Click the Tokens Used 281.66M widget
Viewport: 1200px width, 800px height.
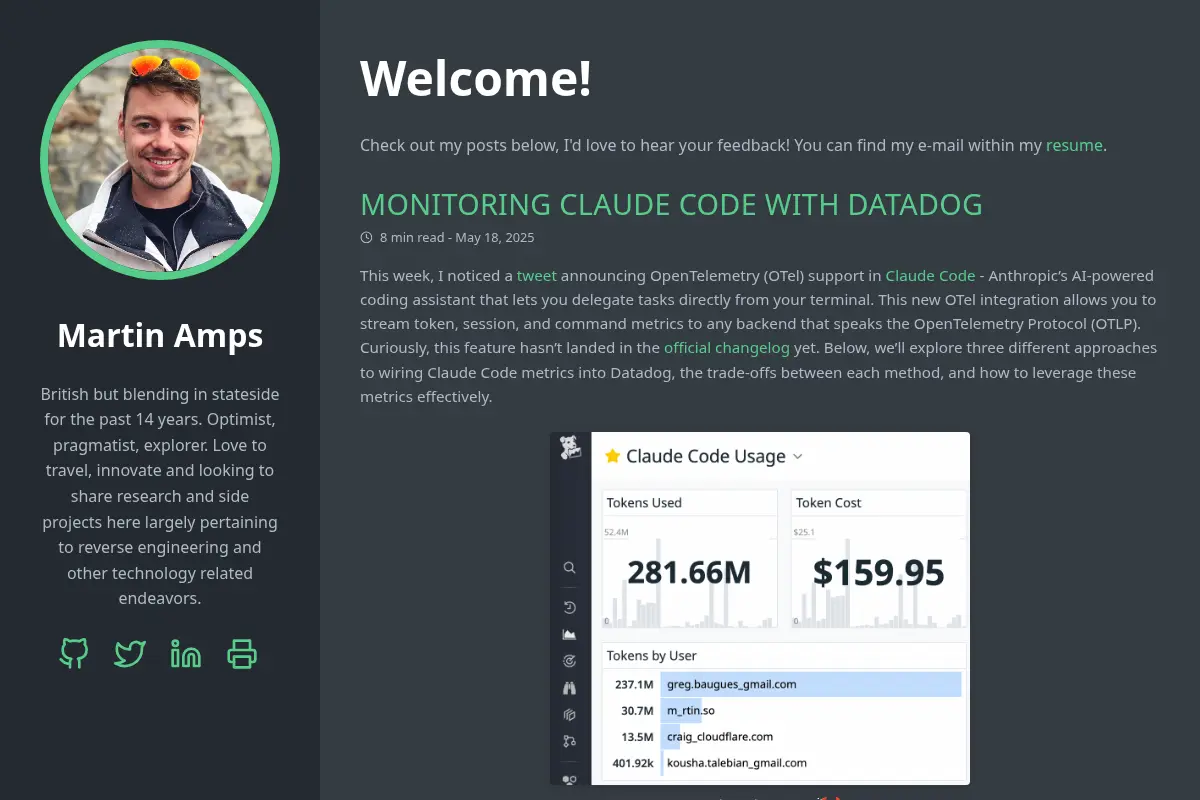[690, 560]
